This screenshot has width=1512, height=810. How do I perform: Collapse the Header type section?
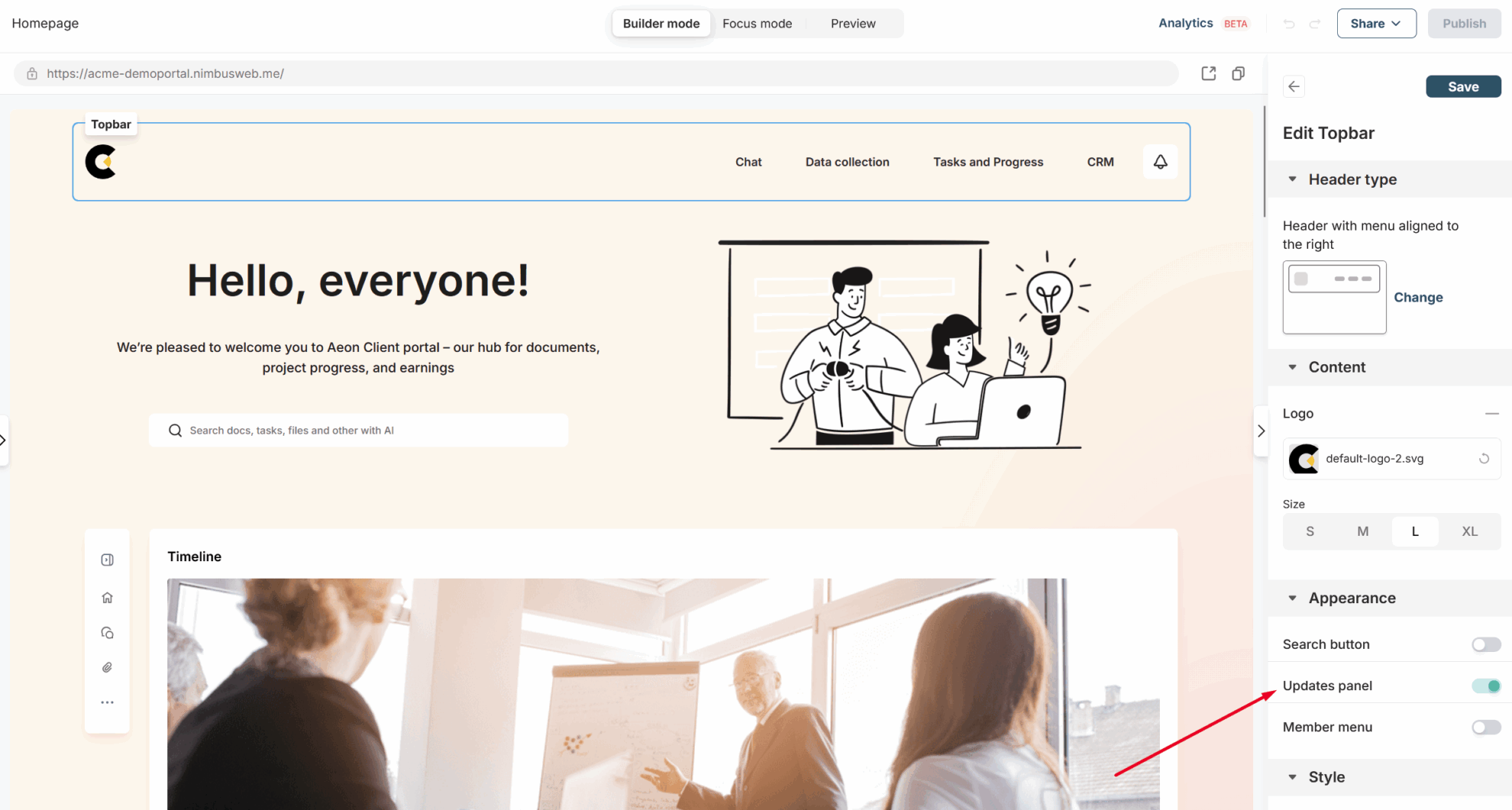tap(1293, 179)
